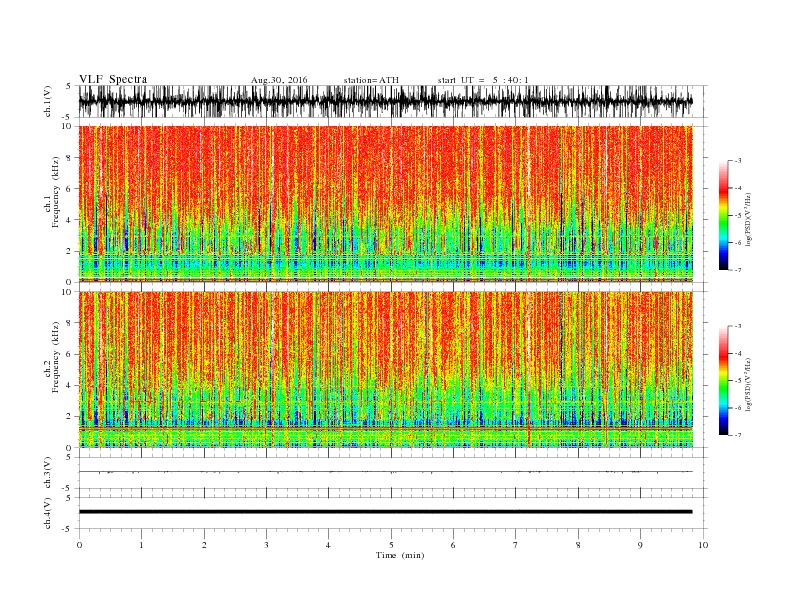Click the "ch.1(V)" axis label

pos(48,101)
